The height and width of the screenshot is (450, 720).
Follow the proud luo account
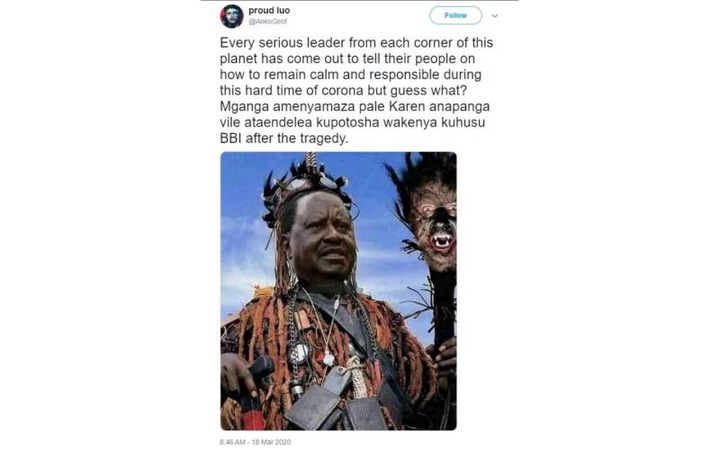coord(456,16)
